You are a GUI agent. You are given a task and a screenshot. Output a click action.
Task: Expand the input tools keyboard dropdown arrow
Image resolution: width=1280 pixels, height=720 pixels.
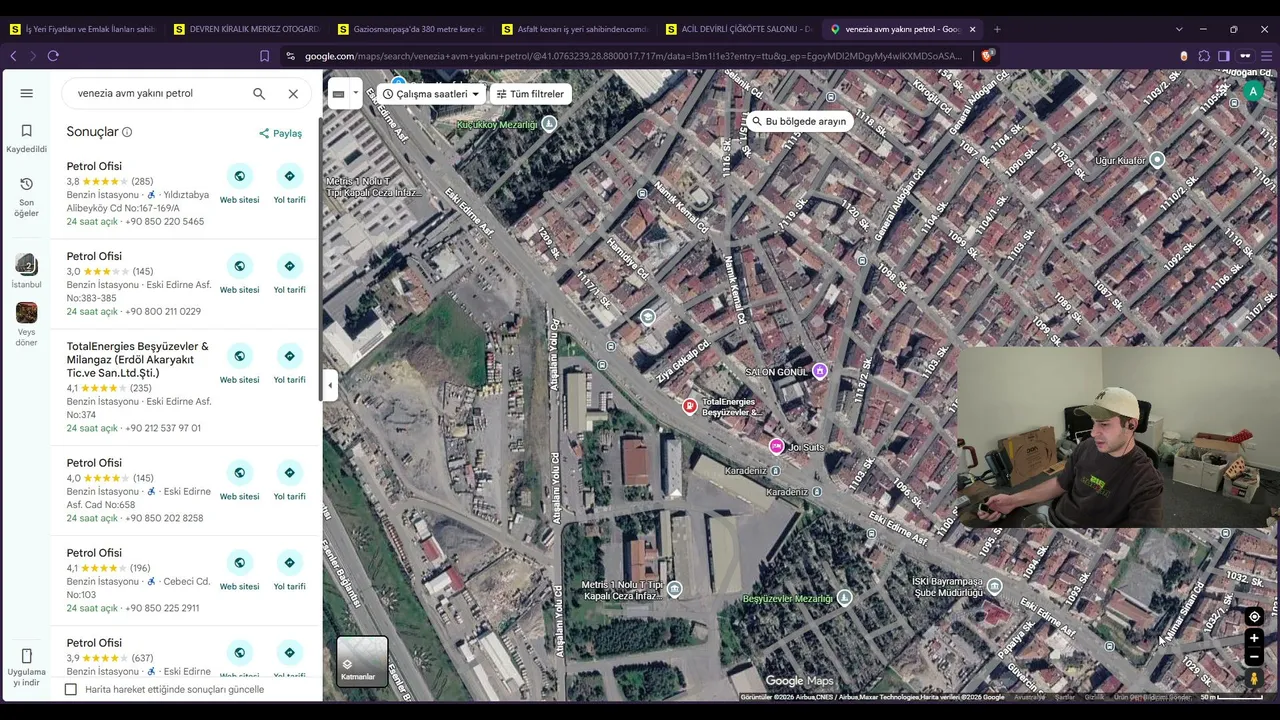pyautogui.click(x=355, y=93)
